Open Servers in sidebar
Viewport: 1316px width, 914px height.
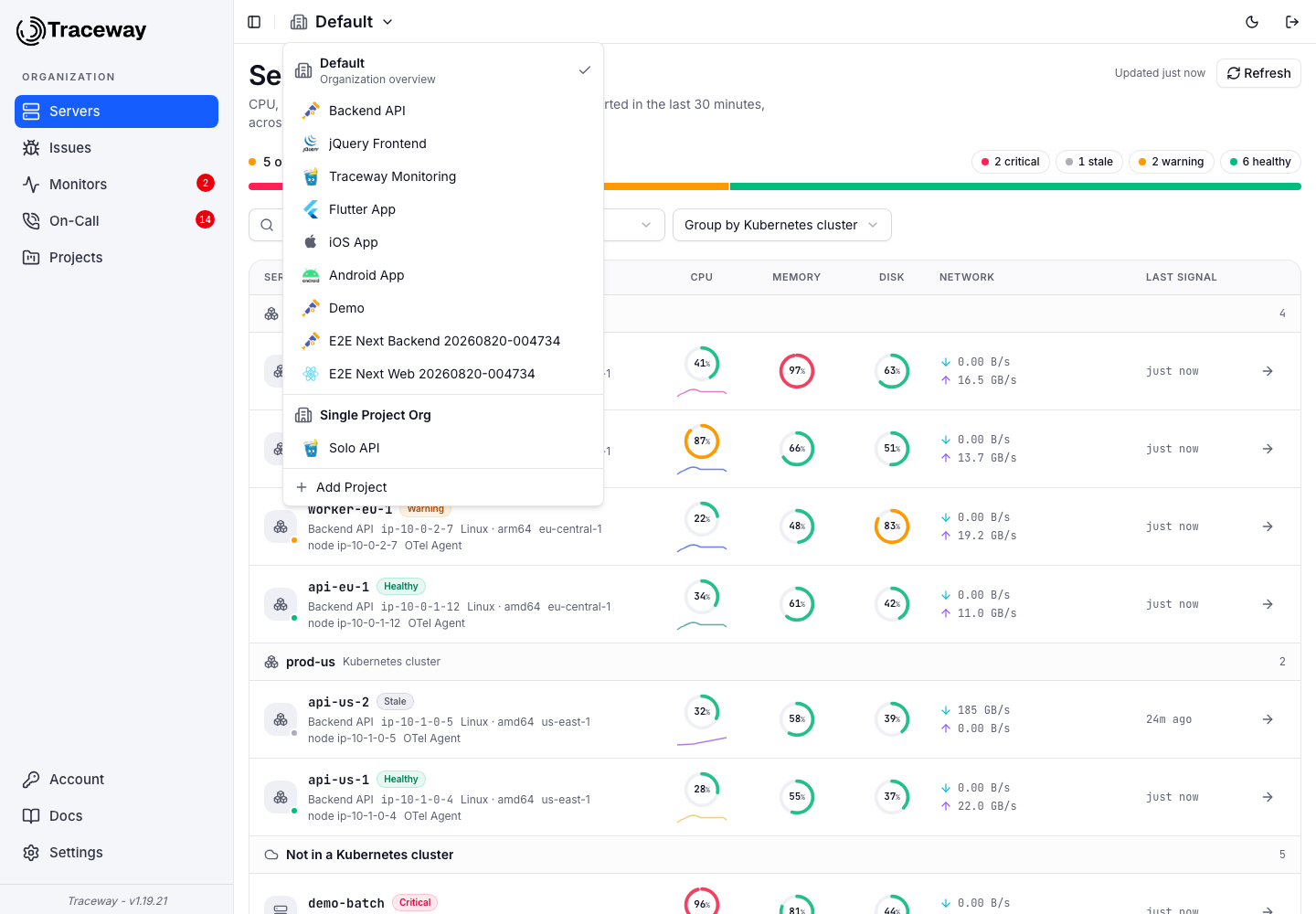[116, 112]
